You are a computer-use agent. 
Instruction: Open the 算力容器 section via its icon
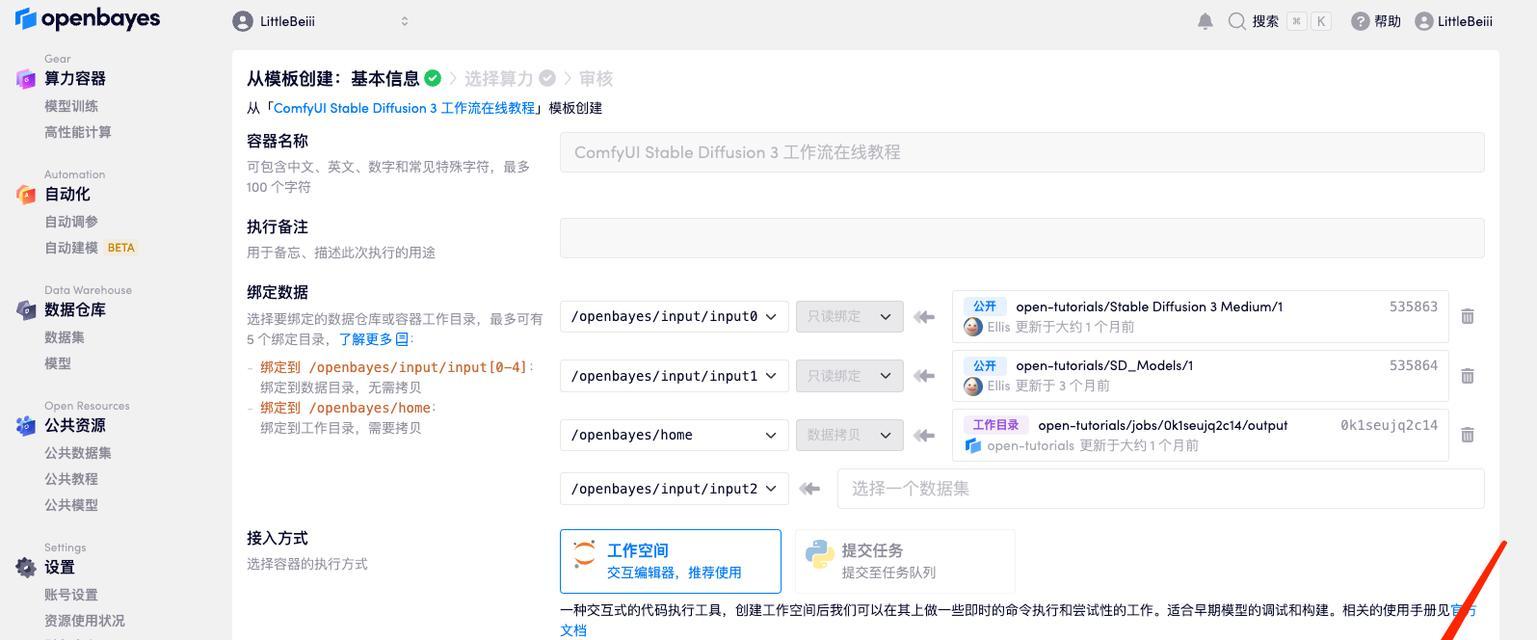coord(26,79)
